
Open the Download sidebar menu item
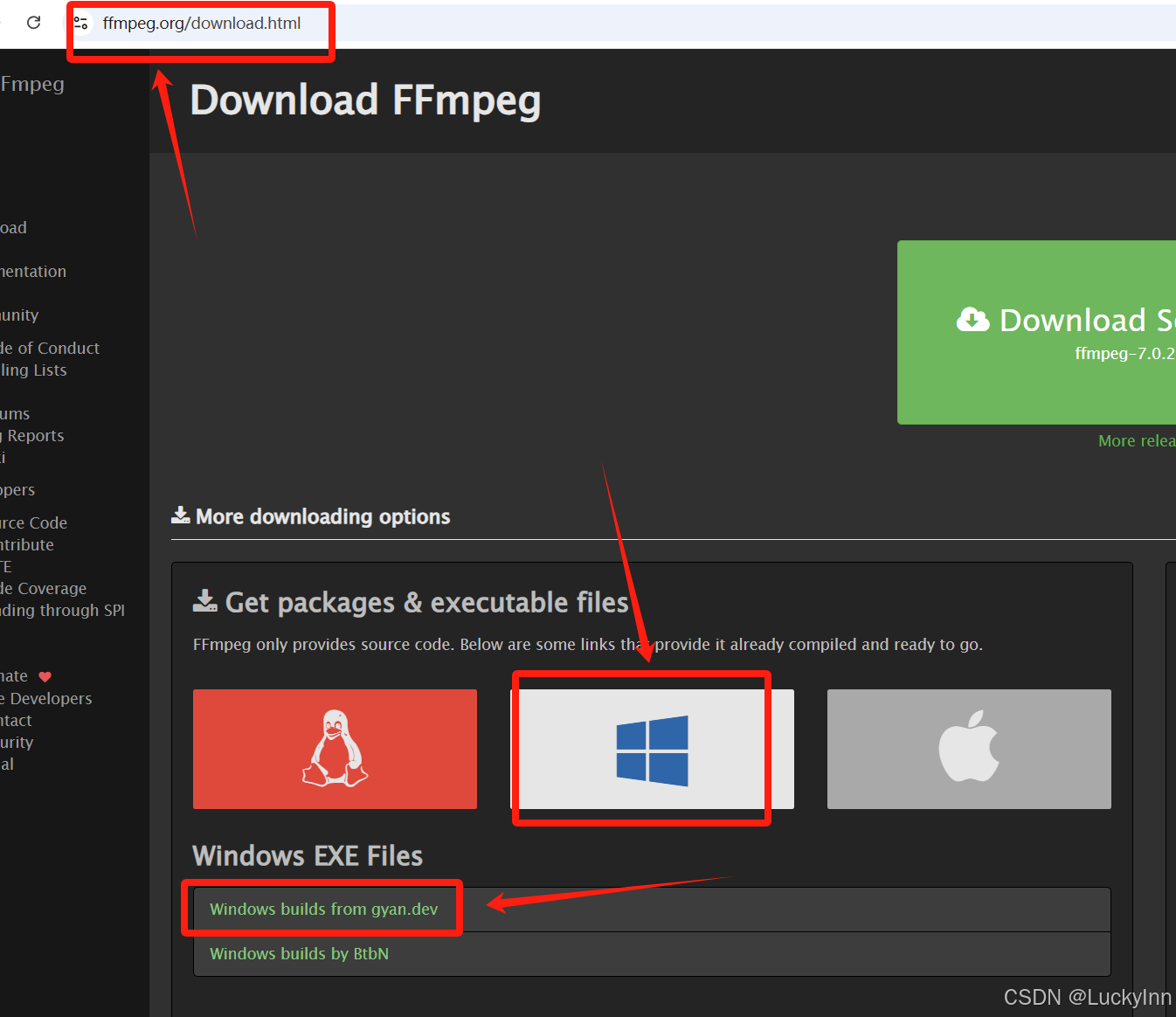(13, 228)
